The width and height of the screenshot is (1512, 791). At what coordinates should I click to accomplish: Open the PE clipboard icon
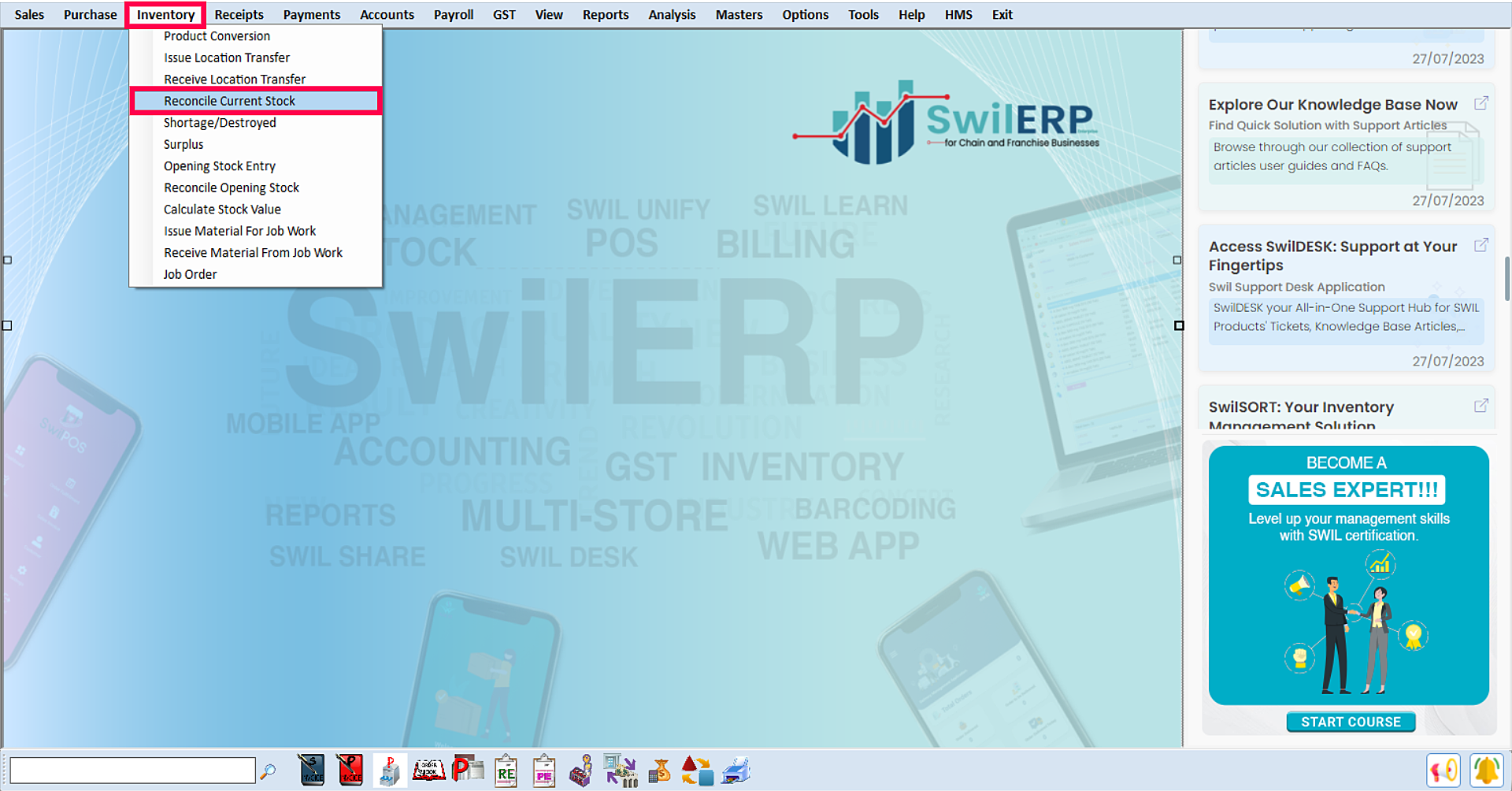[544, 771]
